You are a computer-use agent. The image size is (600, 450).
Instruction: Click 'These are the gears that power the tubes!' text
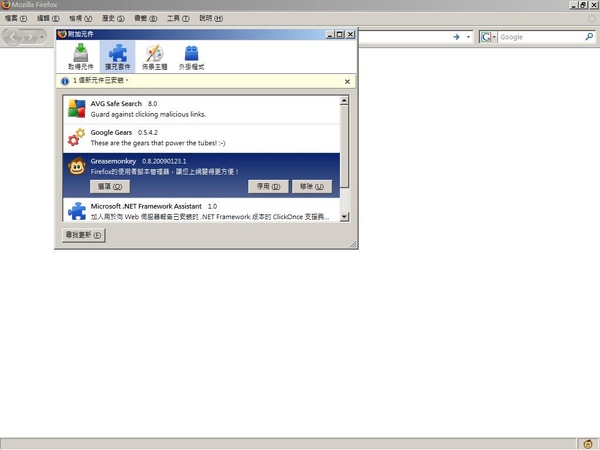158,143
